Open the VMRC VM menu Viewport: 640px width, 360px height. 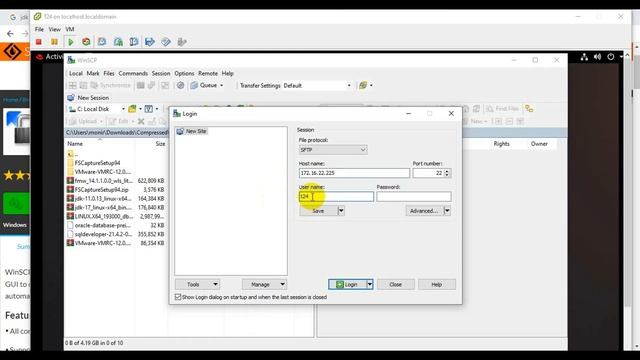point(70,29)
